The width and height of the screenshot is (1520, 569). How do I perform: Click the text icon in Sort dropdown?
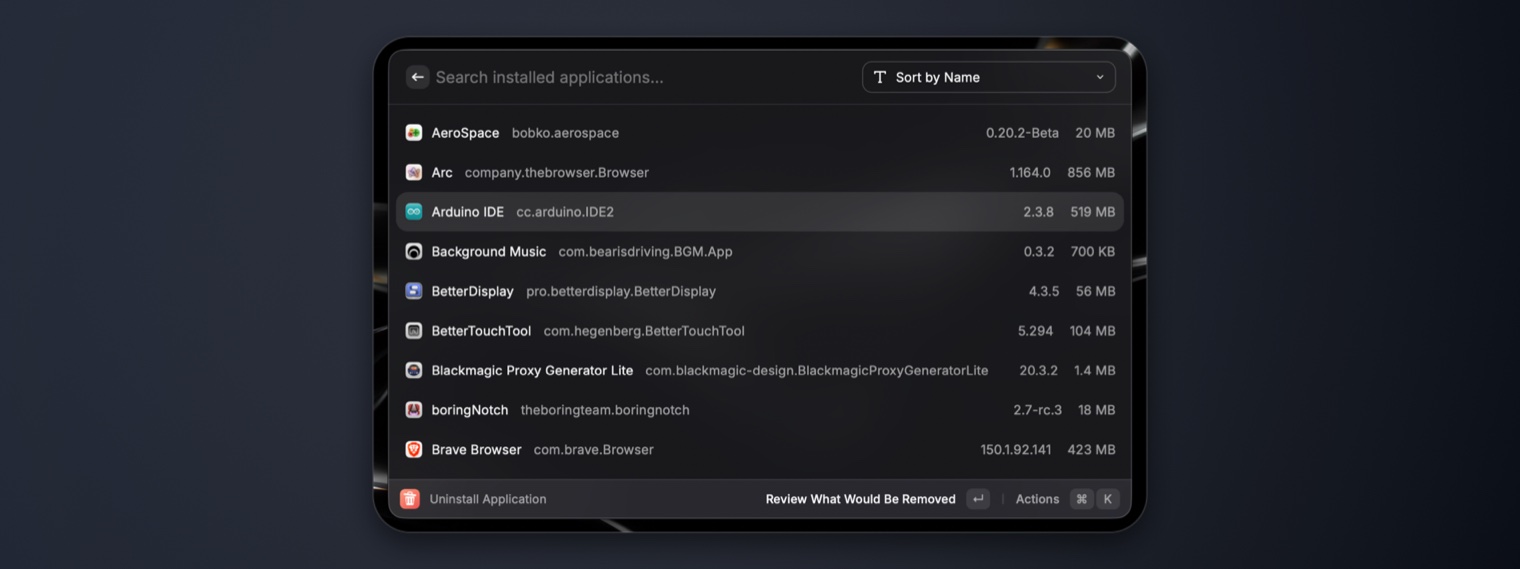(880, 77)
